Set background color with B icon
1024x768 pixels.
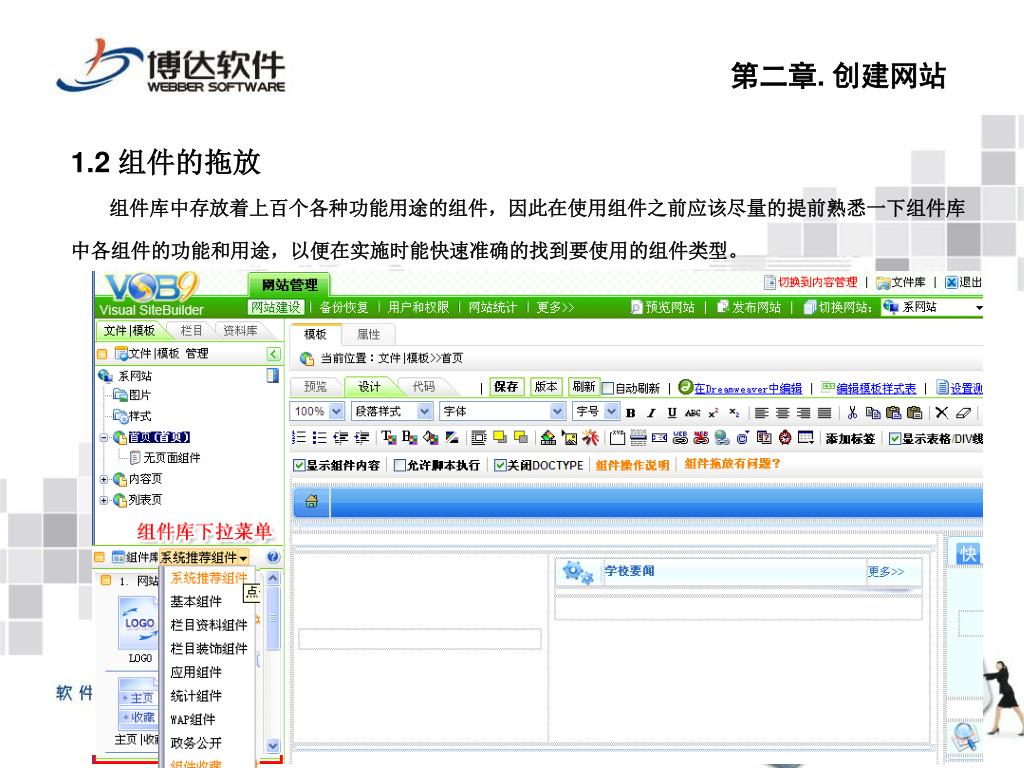(409, 438)
